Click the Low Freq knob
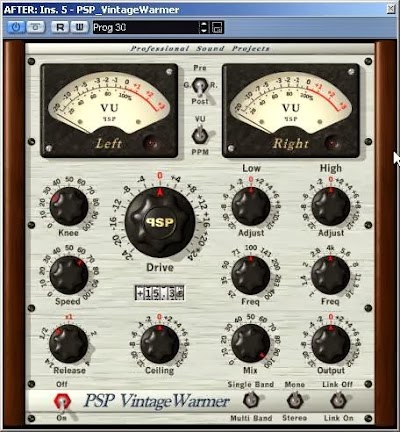This screenshot has height=432, width=400. click(251, 275)
